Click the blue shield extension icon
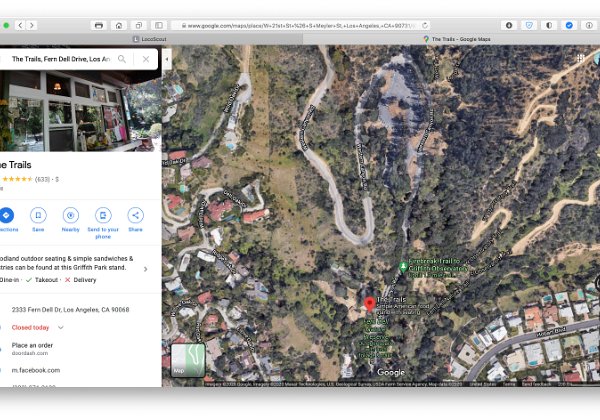 529,26
